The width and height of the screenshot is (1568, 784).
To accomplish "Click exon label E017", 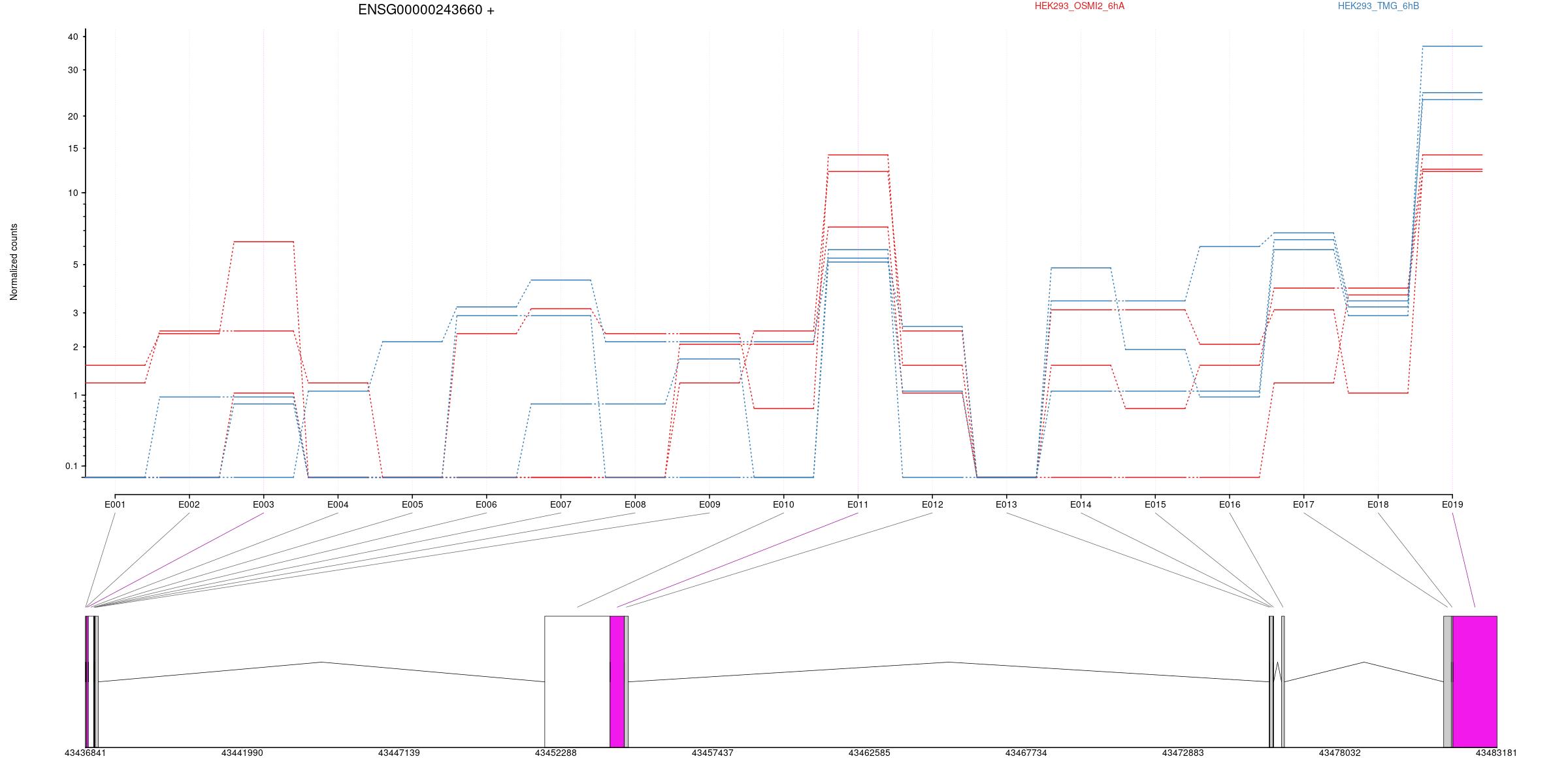I will point(1303,504).
